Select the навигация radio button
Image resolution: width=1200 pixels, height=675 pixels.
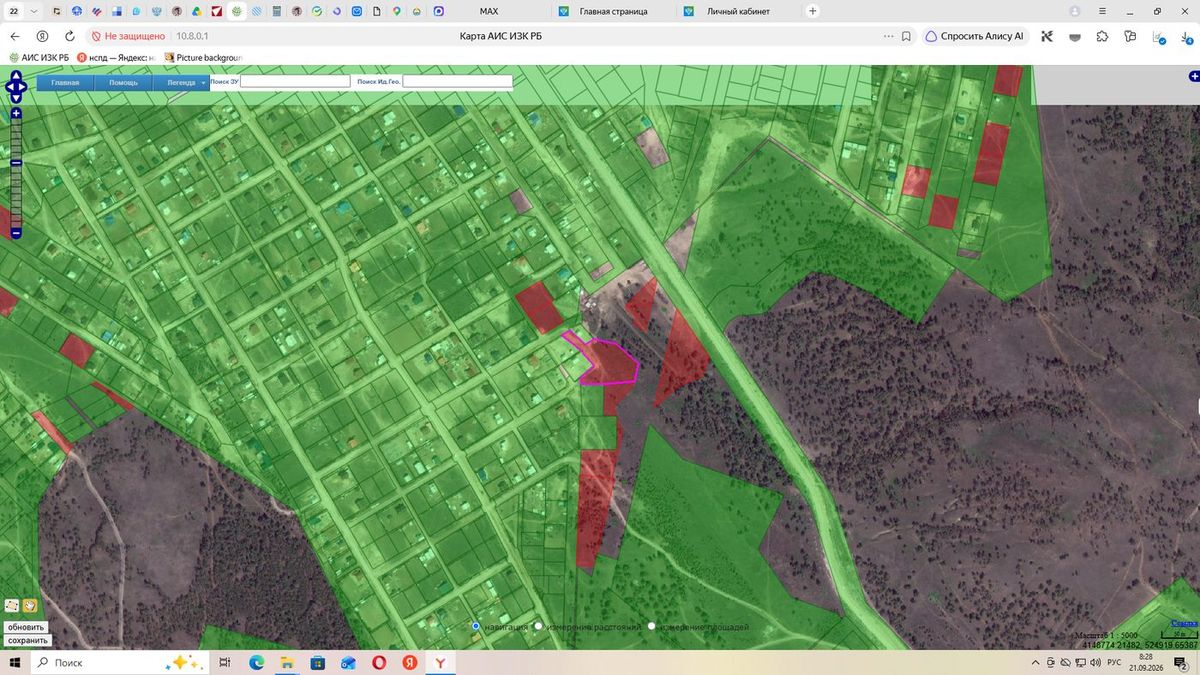pos(476,626)
